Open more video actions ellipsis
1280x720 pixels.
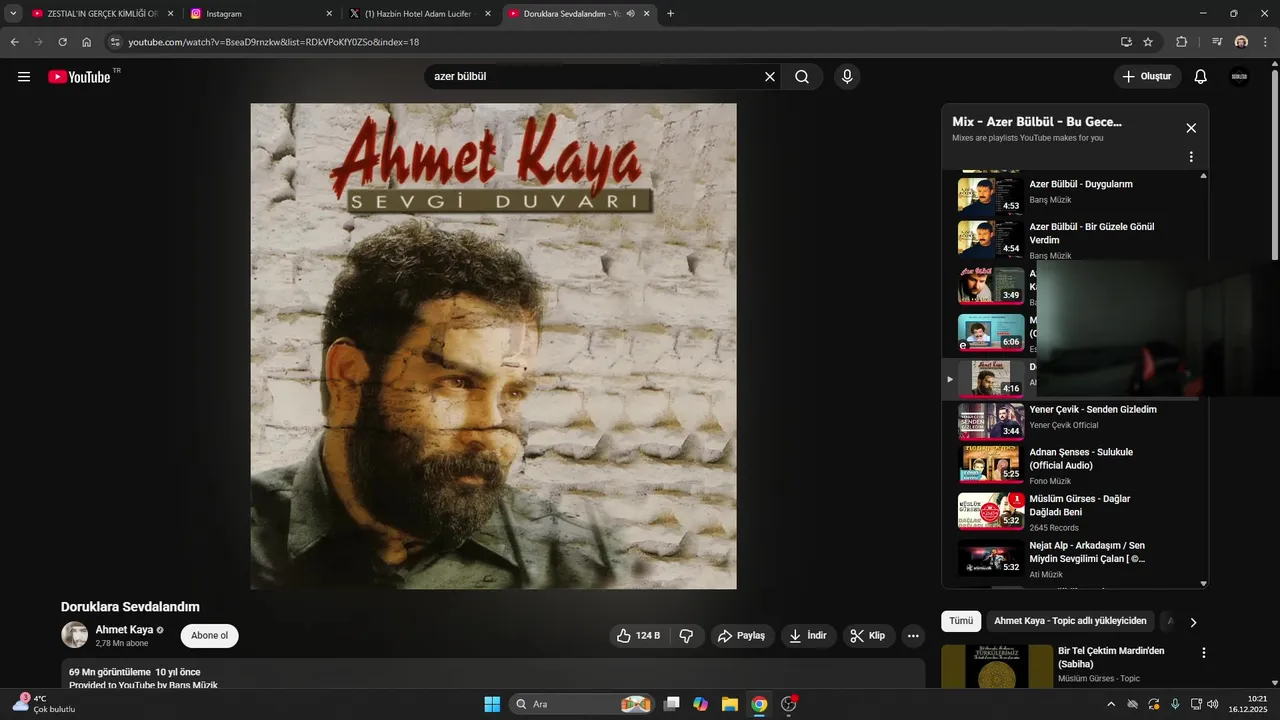tap(912, 636)
